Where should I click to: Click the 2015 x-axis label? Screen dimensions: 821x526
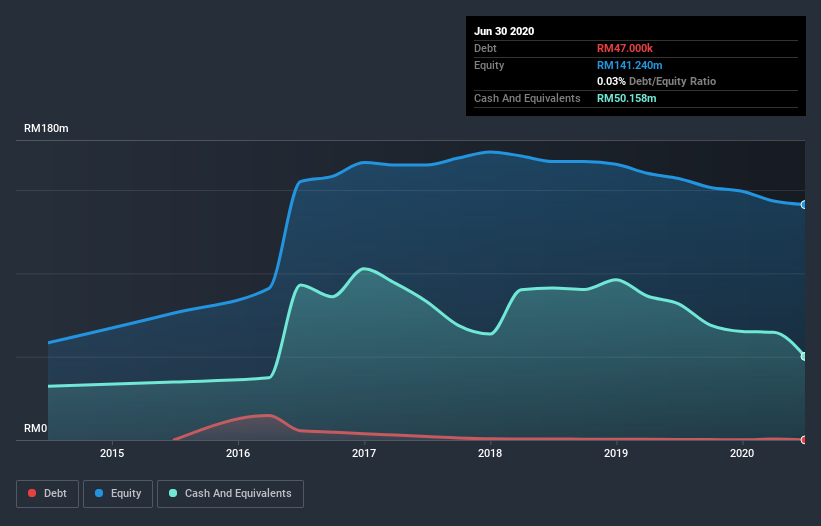[x=112, y=453]
